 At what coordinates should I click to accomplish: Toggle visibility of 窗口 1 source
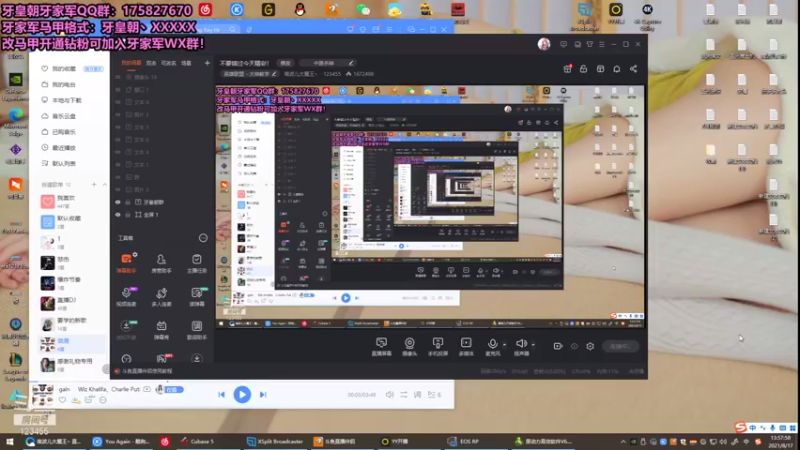[x=118, y=90]
